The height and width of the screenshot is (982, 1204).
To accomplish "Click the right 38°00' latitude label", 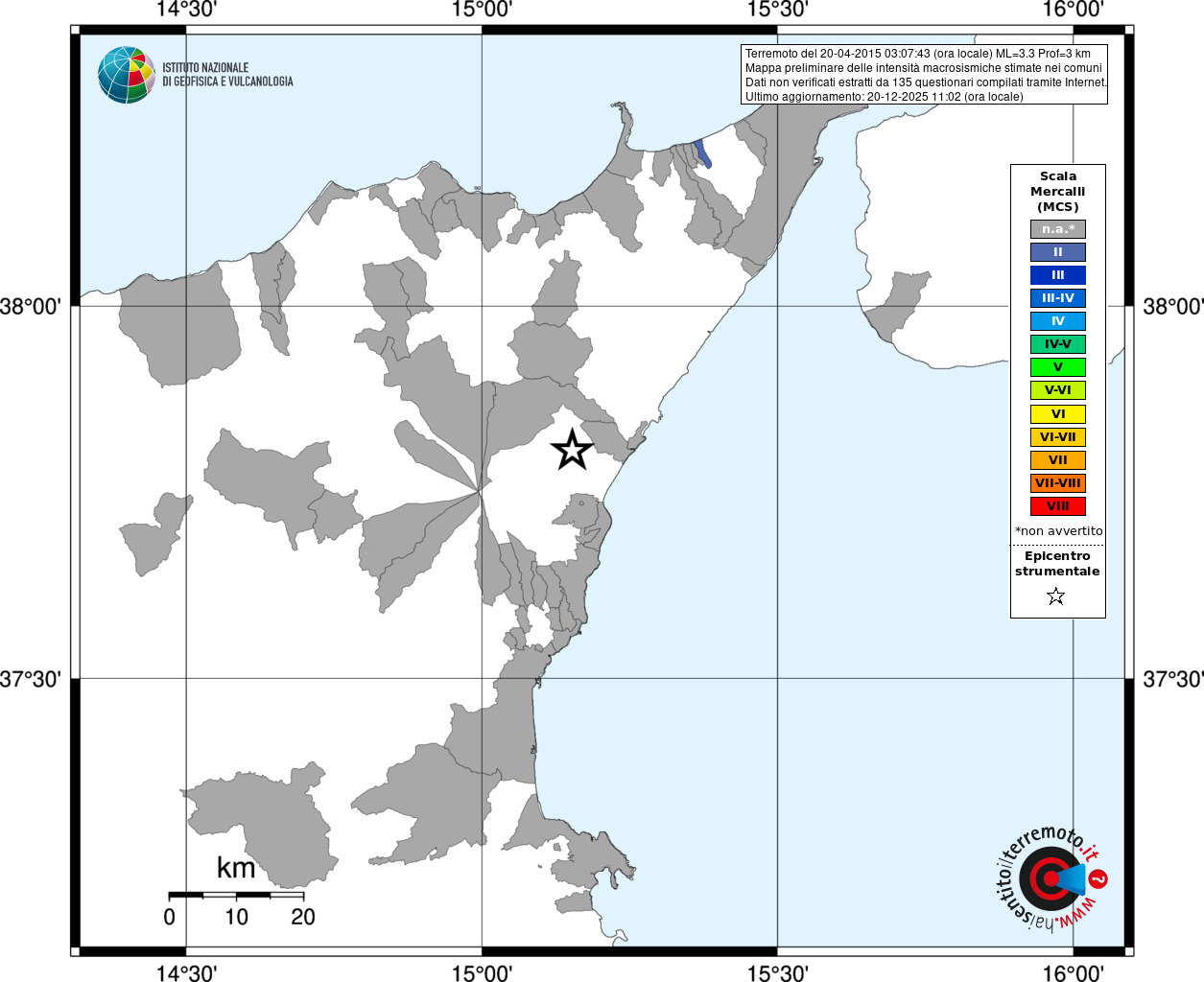I will click(1173, 307).
